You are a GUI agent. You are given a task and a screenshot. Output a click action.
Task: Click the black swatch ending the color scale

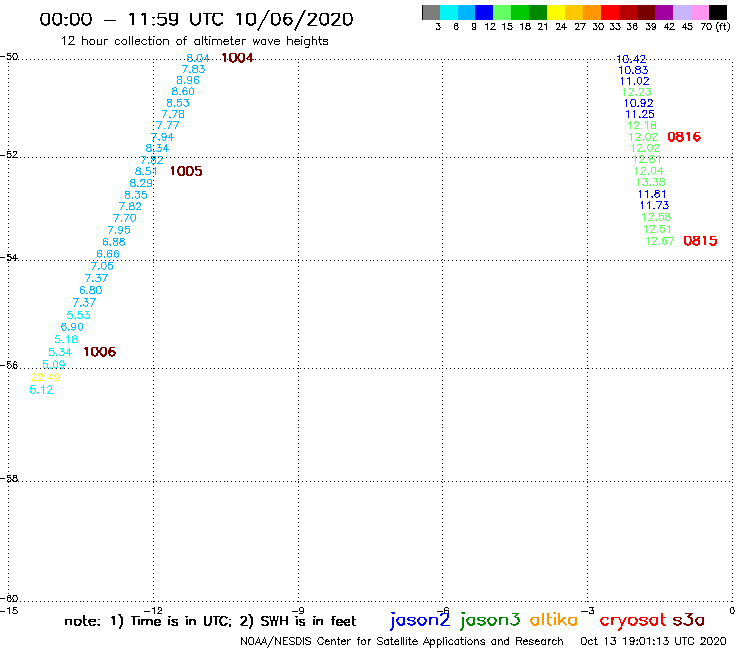pyautogui.click(x=717, y=12)
